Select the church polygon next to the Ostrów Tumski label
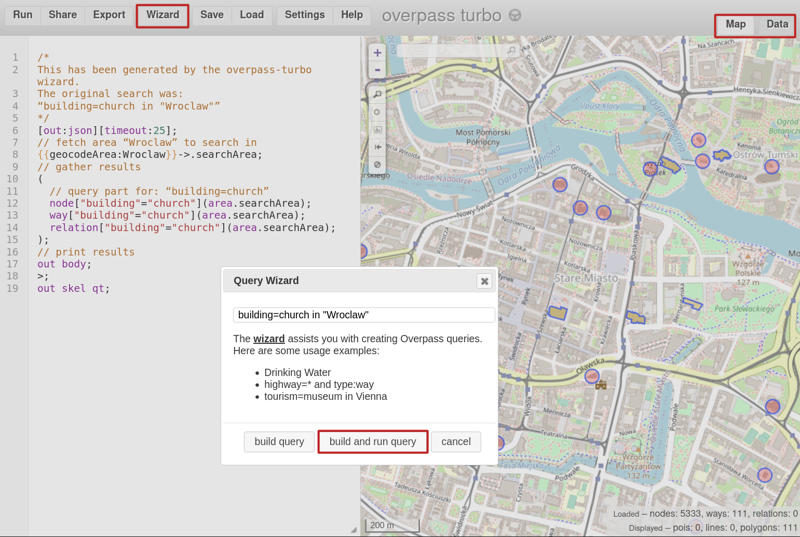The image size is (800, 537). 721,155
